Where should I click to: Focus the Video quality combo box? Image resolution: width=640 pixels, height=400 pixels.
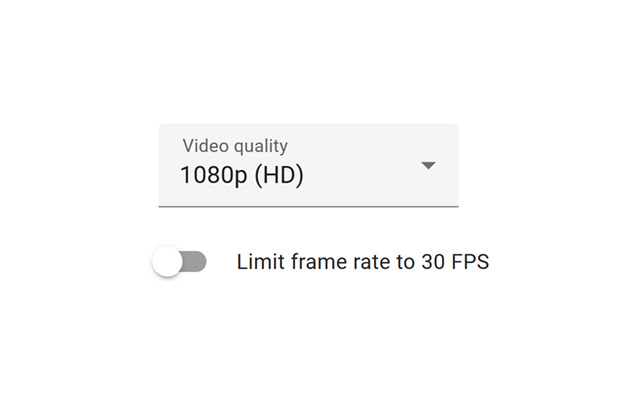click(x=308, y=165)
